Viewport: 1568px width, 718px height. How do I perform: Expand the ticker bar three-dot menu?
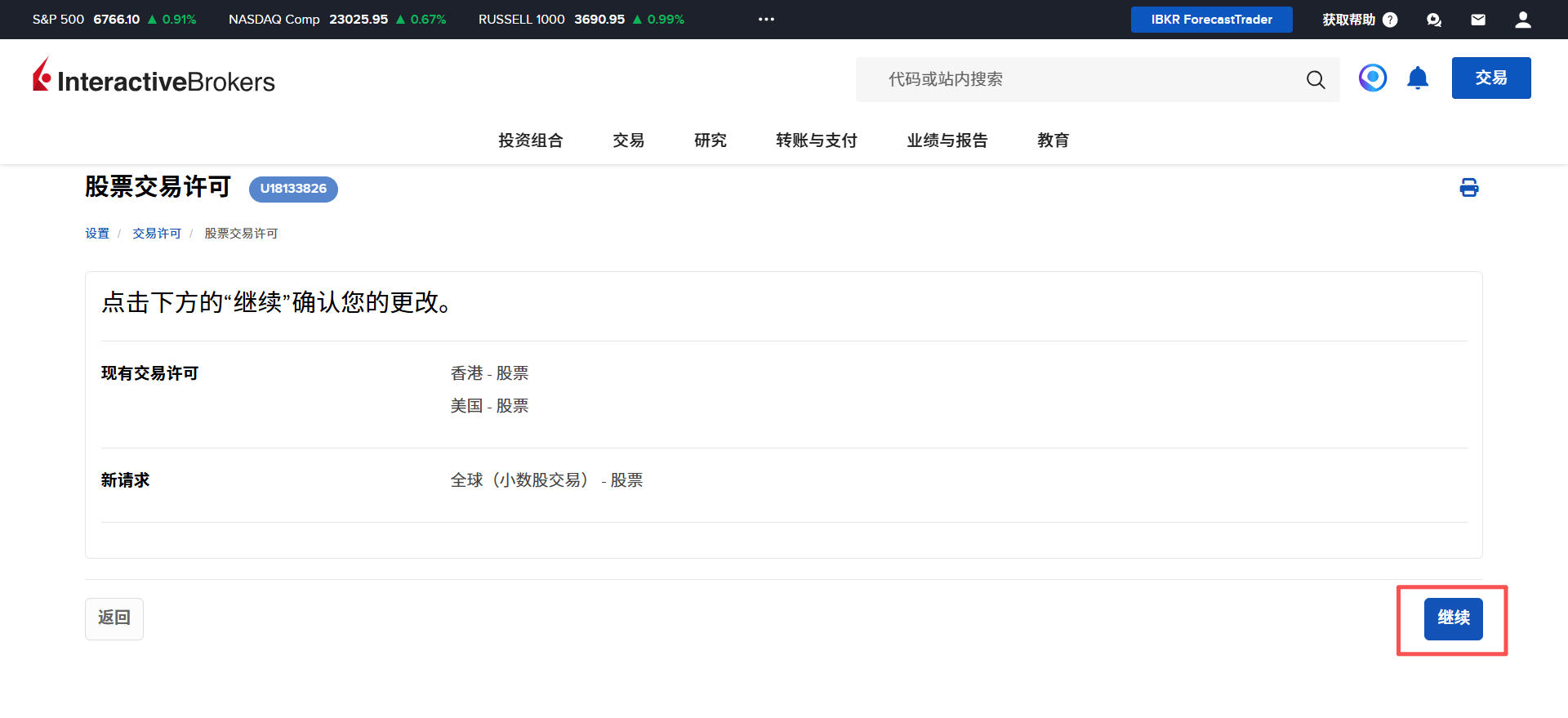766,19
